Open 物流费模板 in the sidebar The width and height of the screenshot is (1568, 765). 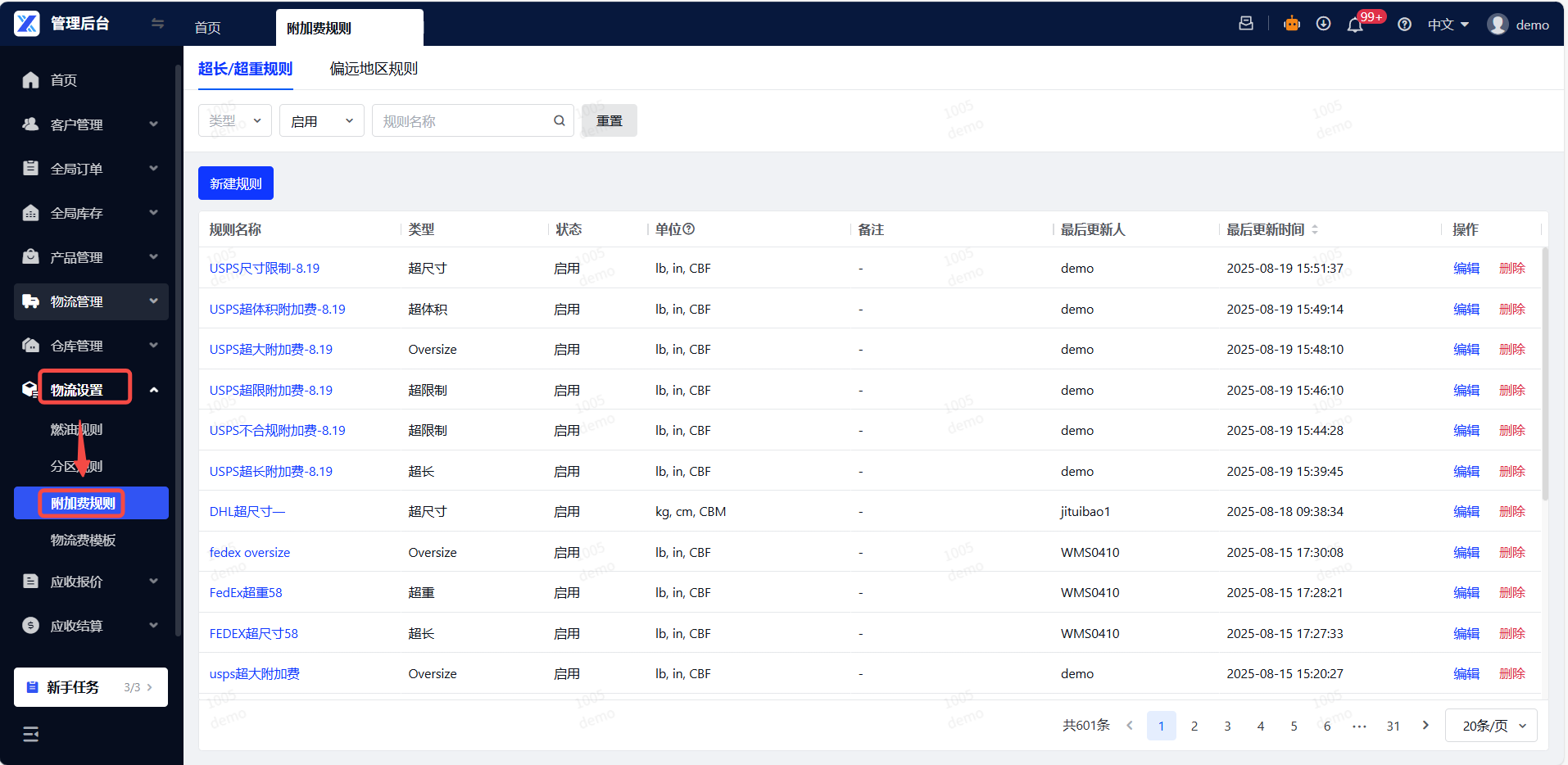coord(83,541)
